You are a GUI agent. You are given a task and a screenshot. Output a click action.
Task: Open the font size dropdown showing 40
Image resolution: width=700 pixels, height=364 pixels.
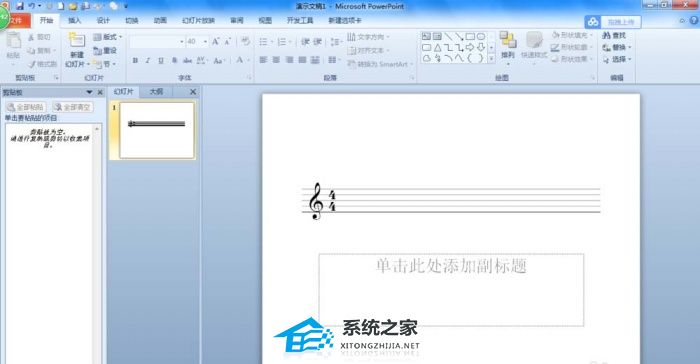tap(205, 42)
